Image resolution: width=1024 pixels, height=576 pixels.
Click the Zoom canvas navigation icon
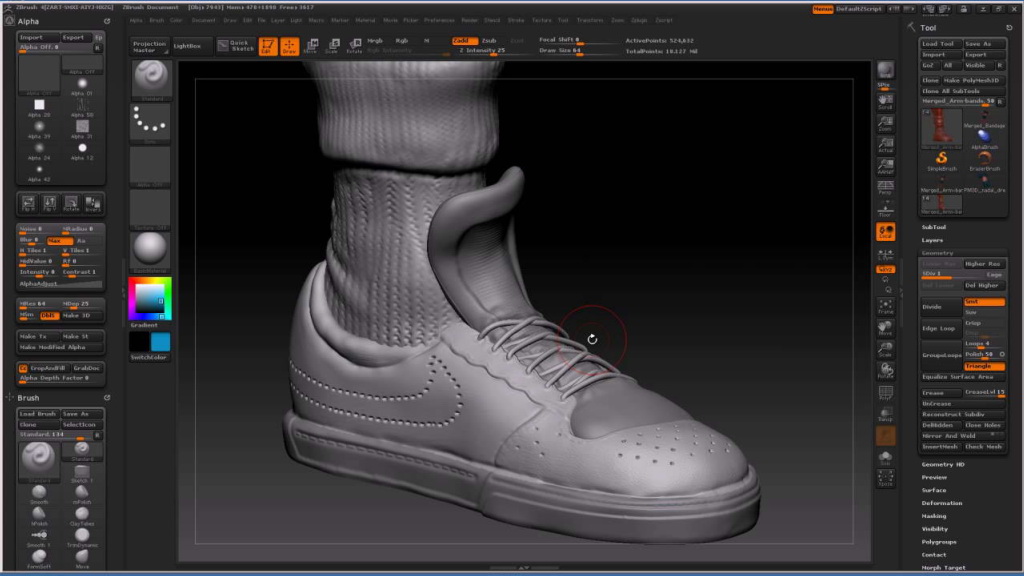pos(886,123)
